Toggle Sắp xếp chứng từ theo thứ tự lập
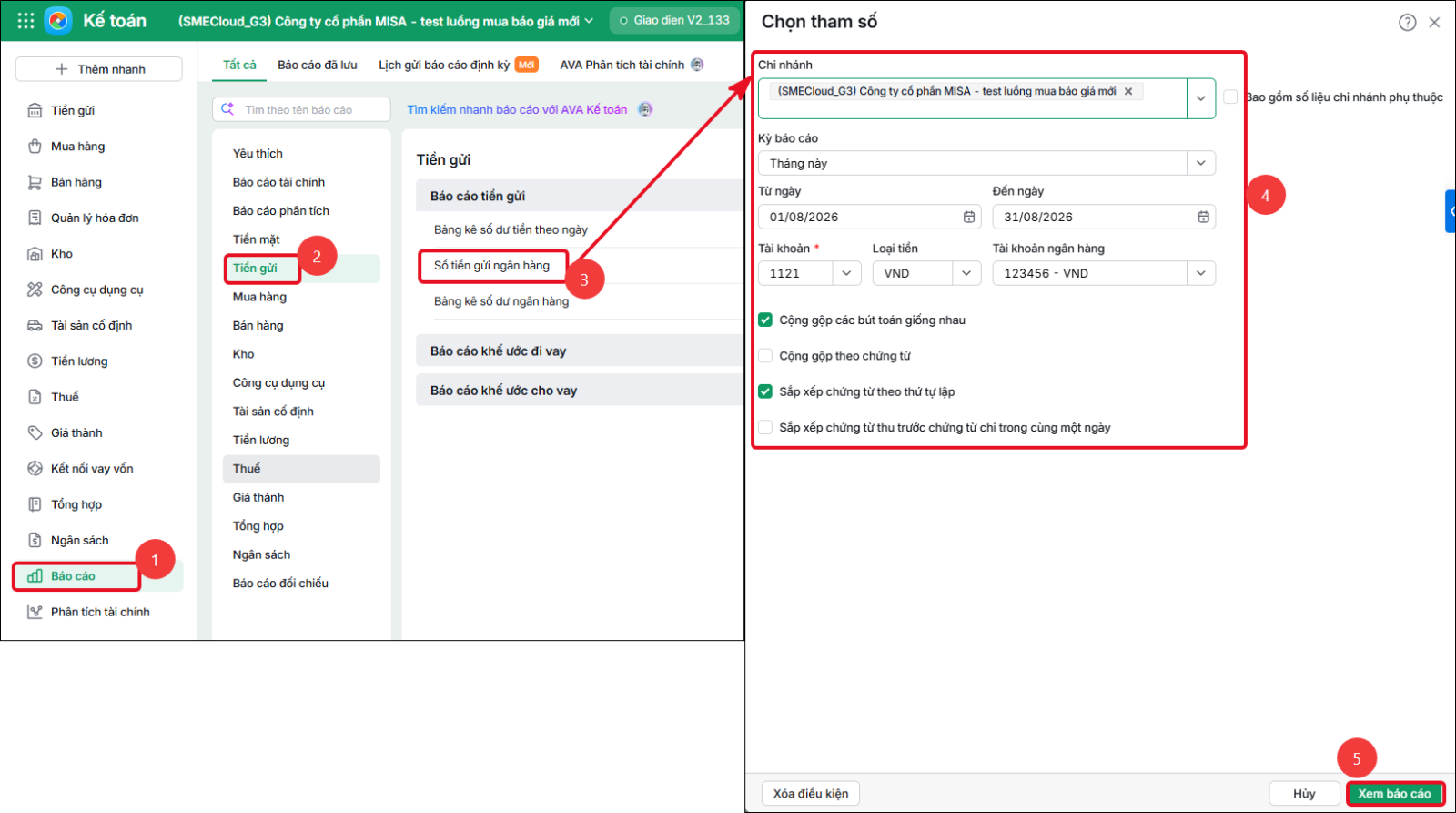Screen dimensions: 1456x813 pos(765,391)
